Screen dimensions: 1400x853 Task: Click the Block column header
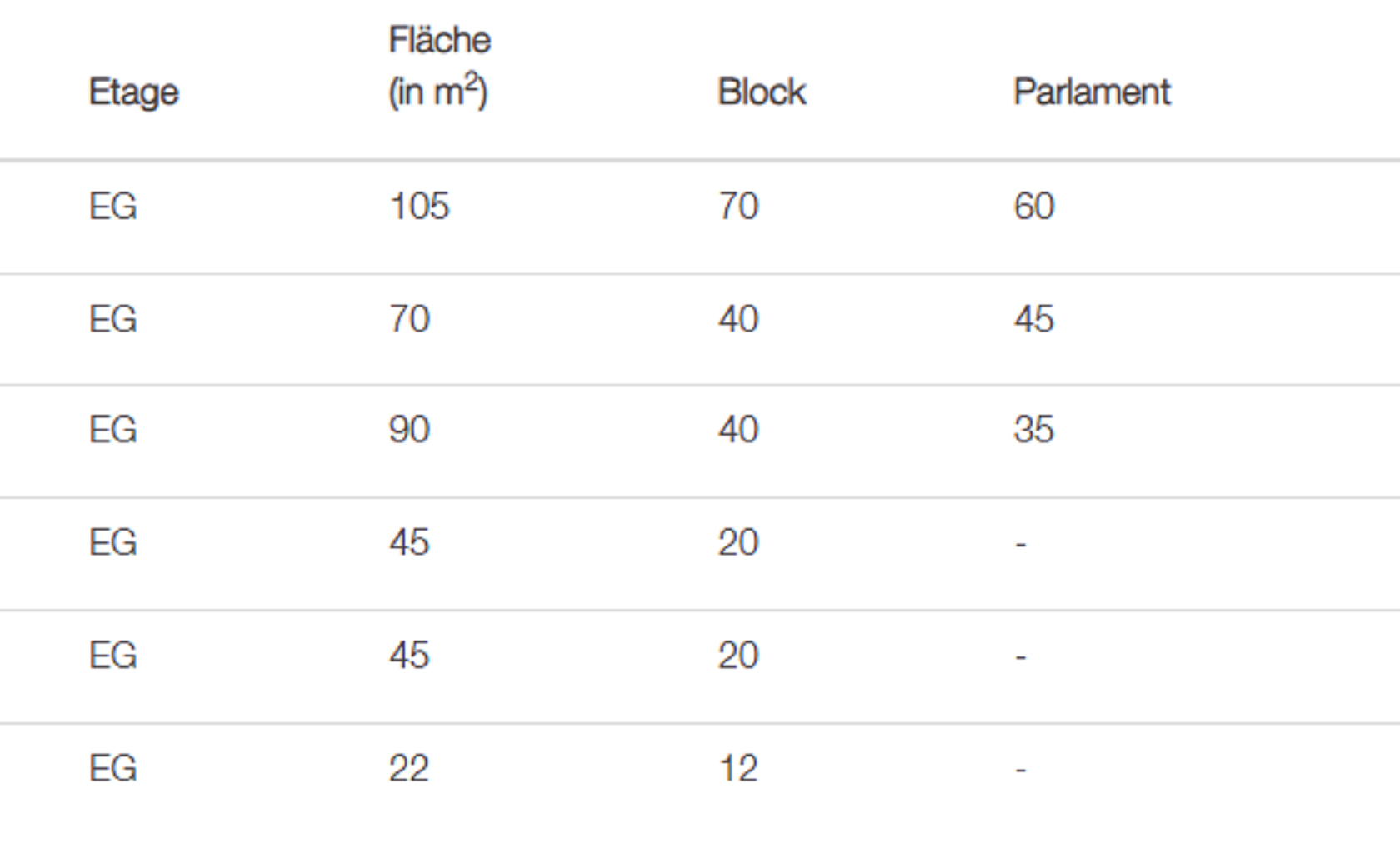[762, 92]
